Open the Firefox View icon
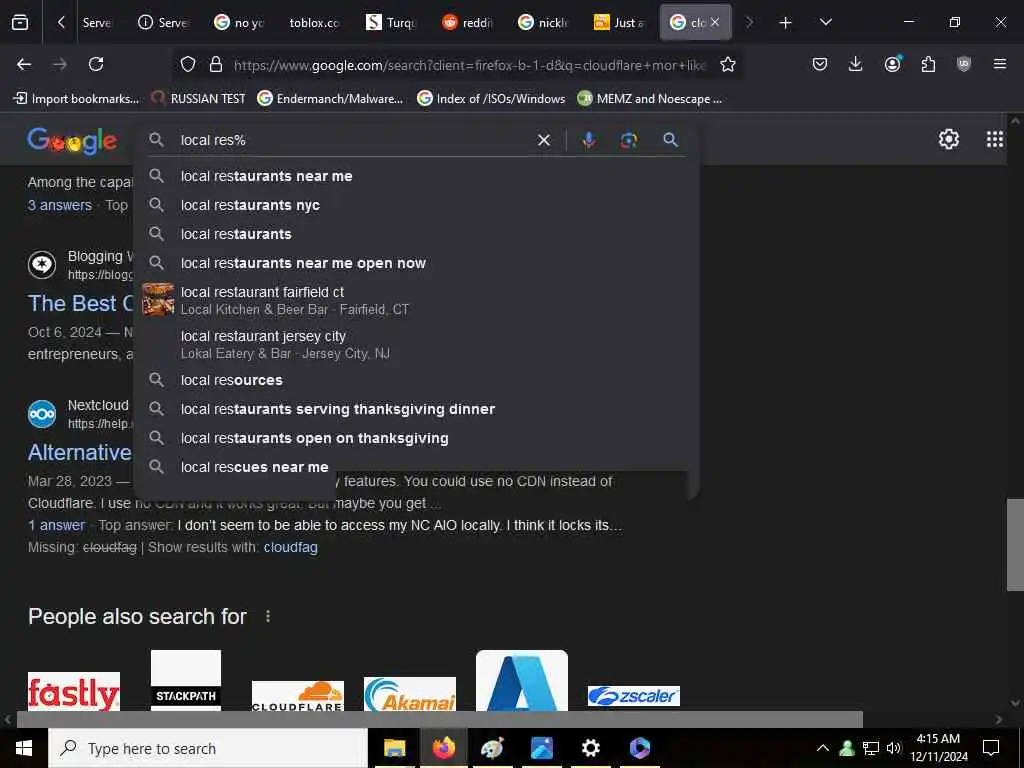 point(20,22)
